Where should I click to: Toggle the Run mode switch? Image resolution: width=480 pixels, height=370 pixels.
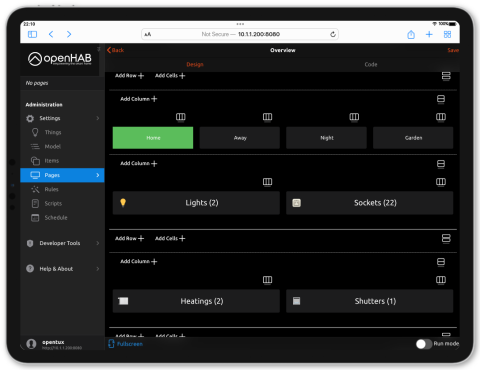pyautogui.click(x=424, y=344)
